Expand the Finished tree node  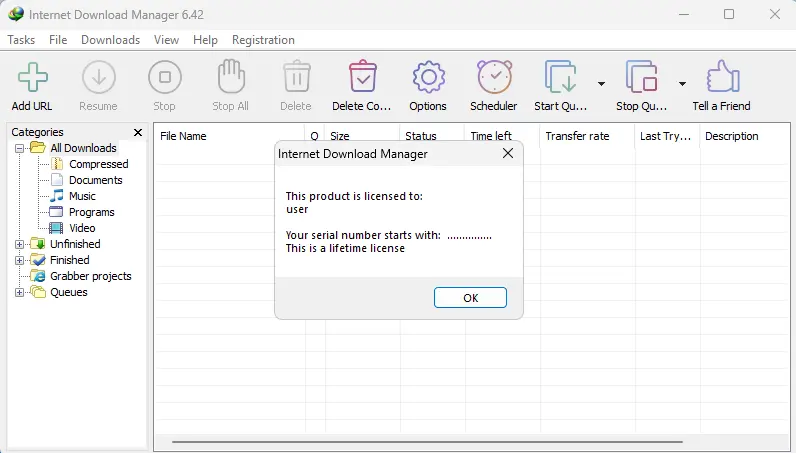coord(19,261)
